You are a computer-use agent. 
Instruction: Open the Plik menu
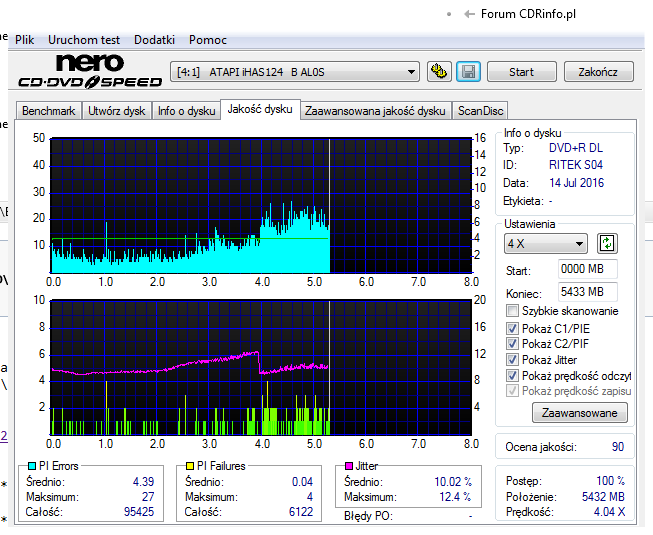(25, 40)
